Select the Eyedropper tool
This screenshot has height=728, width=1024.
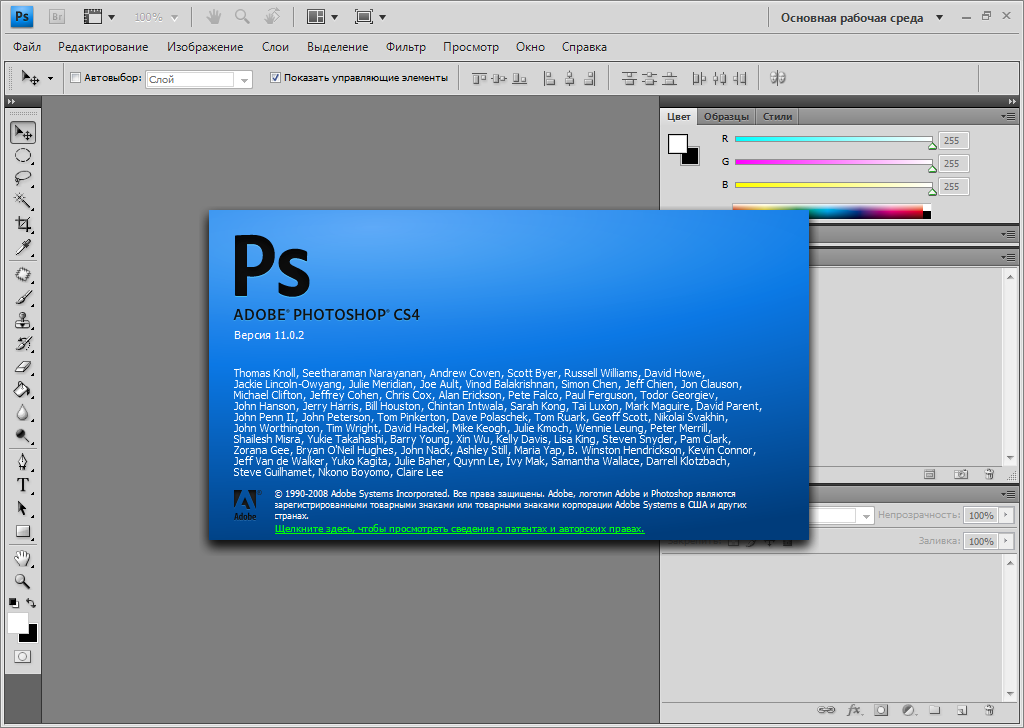23,247
